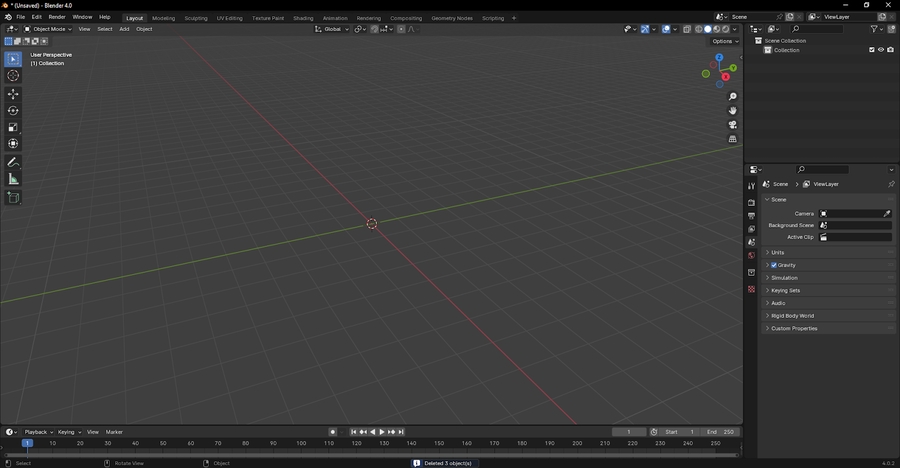Viewport: 900px width, 468px height.
Task: Open World properties tab
Action: coord(751,256)
